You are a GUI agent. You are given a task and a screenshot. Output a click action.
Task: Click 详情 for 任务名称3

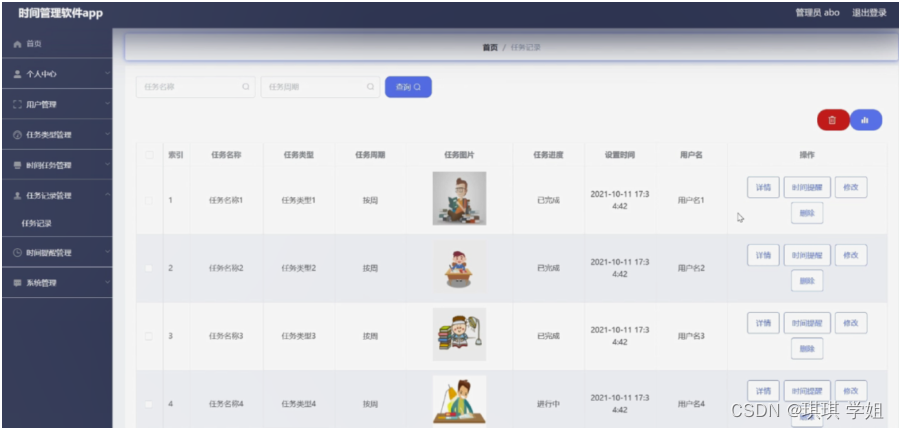(763, 323)
